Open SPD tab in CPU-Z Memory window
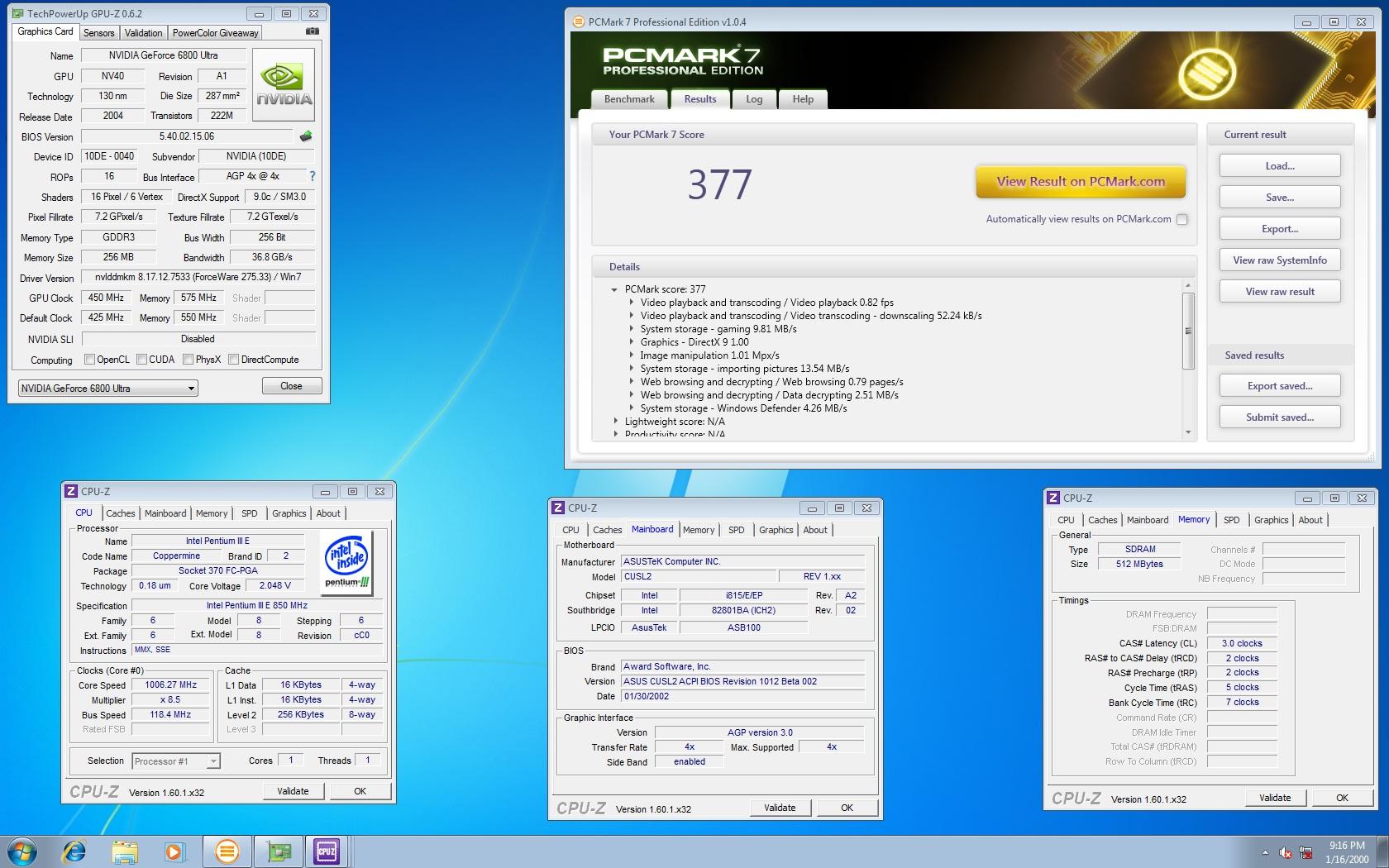This screenshot has width=1389, height=868. [1231, 520]
